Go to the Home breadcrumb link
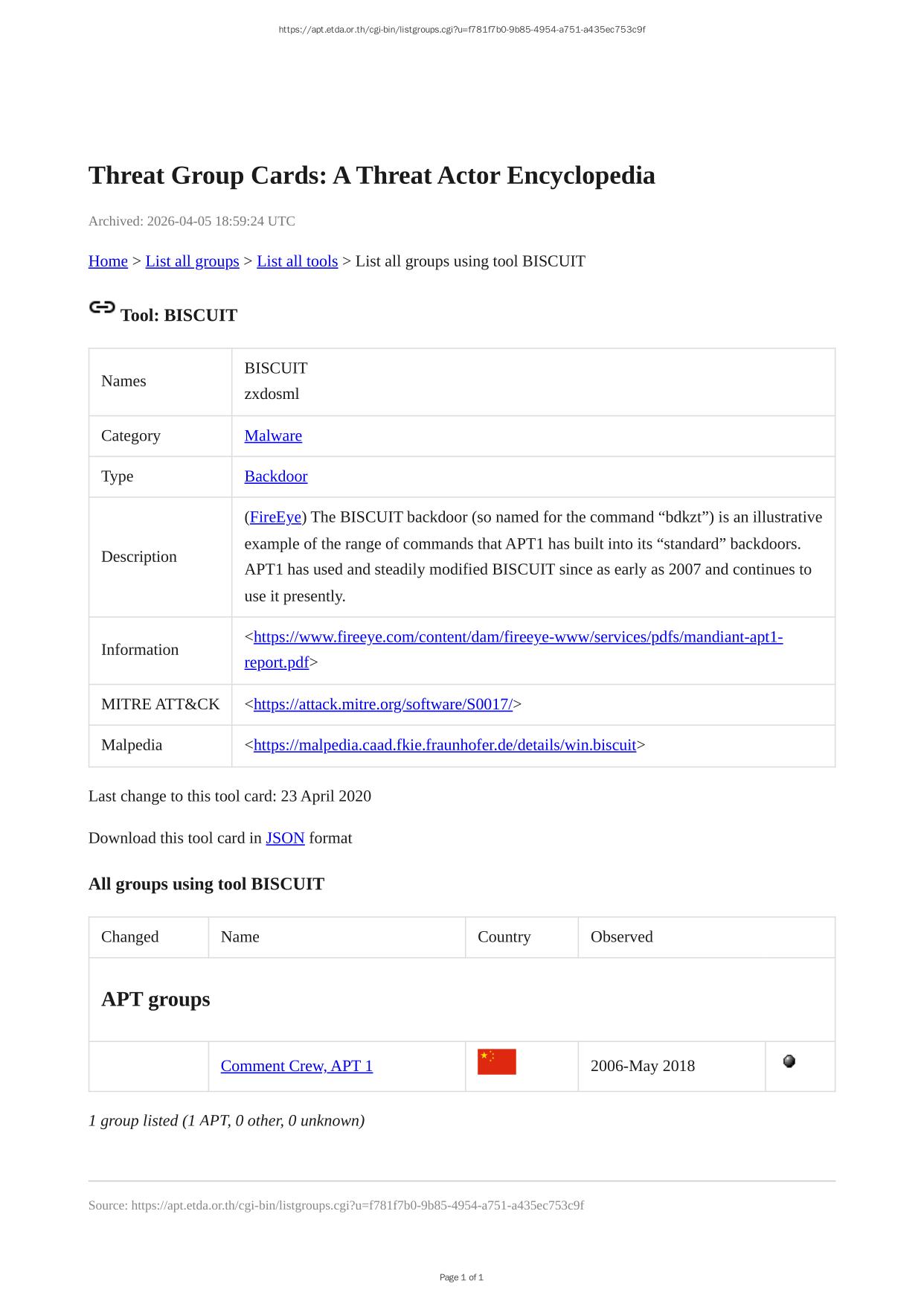 (x=108, y=261)
